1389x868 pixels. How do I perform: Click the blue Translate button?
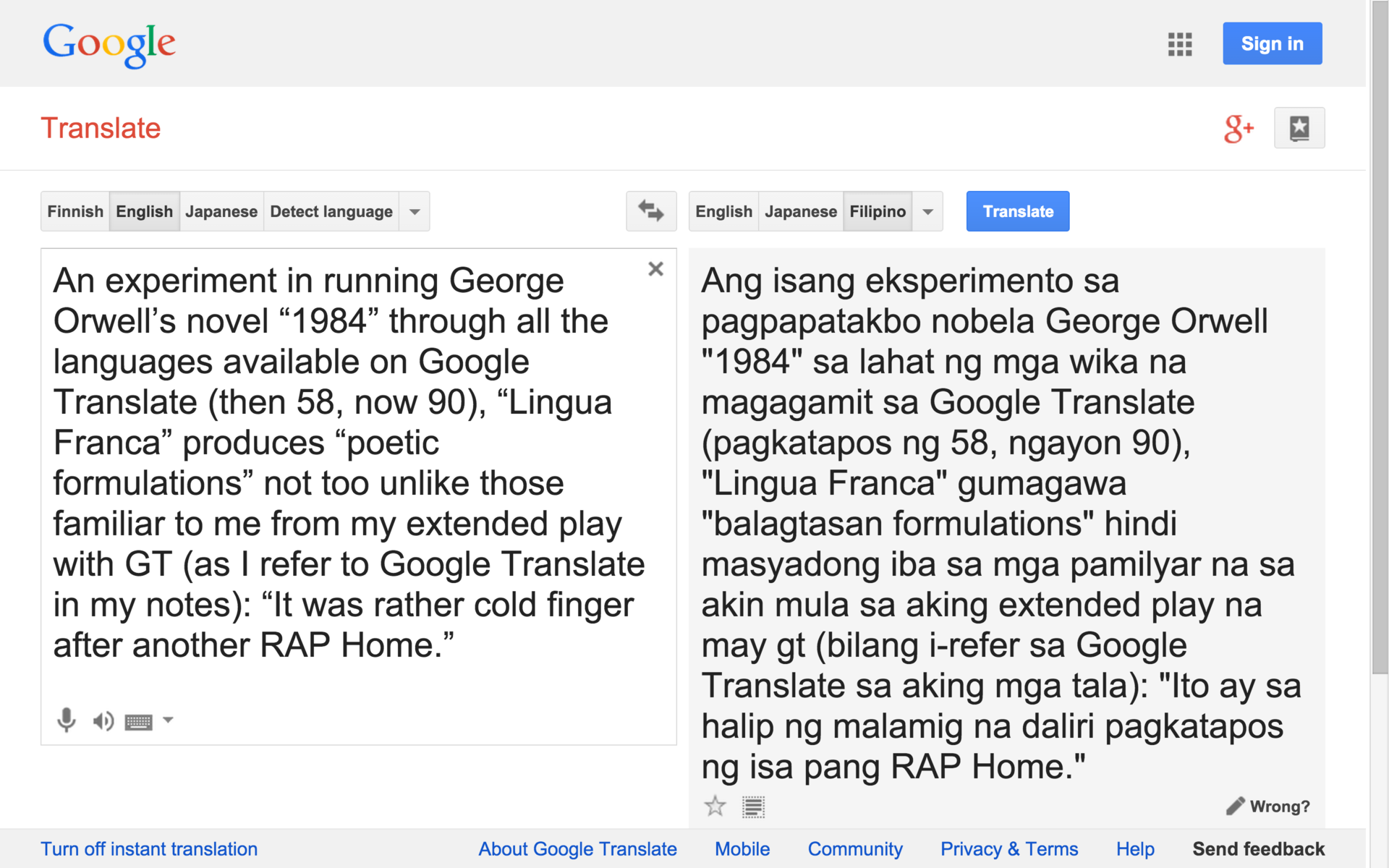[1017, 211]
